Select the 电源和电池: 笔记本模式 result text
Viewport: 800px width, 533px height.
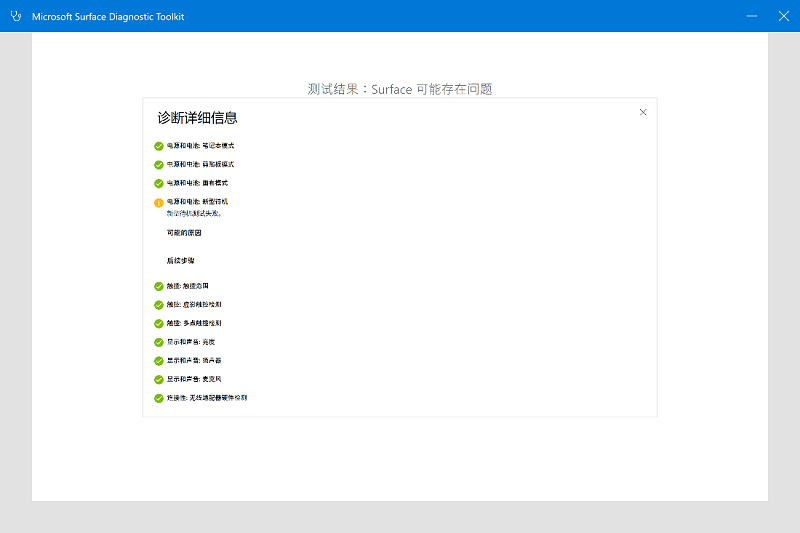click(201, 146)
